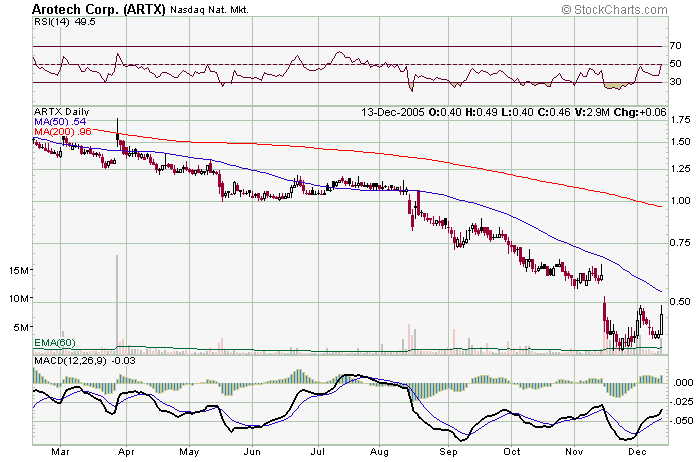This screenshot has height=462, width=700.
Task: Click the V:2.9M volume value
Action: (592, 112)
